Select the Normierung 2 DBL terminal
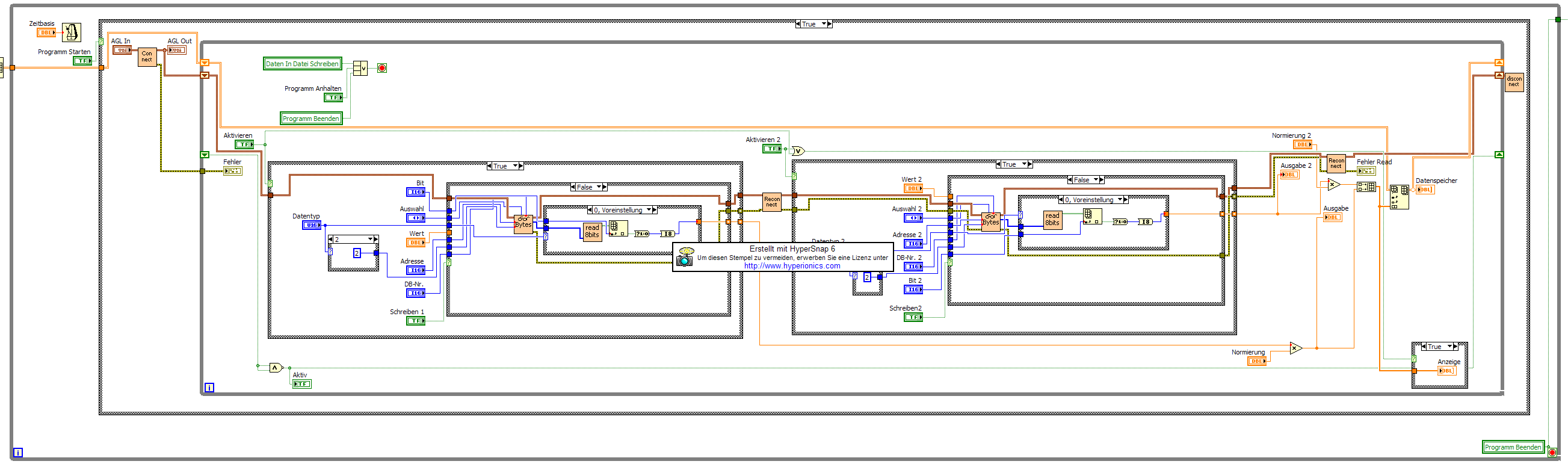 click(1303, 144)
